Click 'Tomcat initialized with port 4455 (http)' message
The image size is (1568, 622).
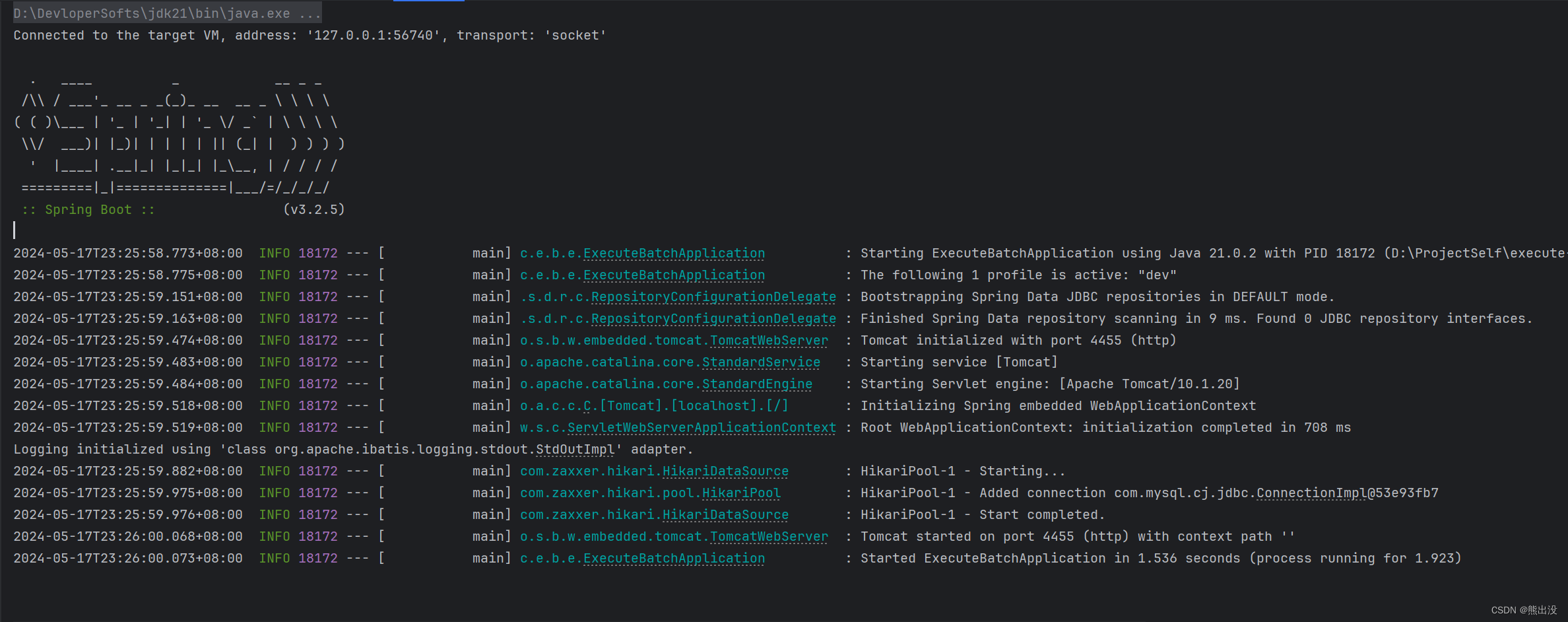1018,340
